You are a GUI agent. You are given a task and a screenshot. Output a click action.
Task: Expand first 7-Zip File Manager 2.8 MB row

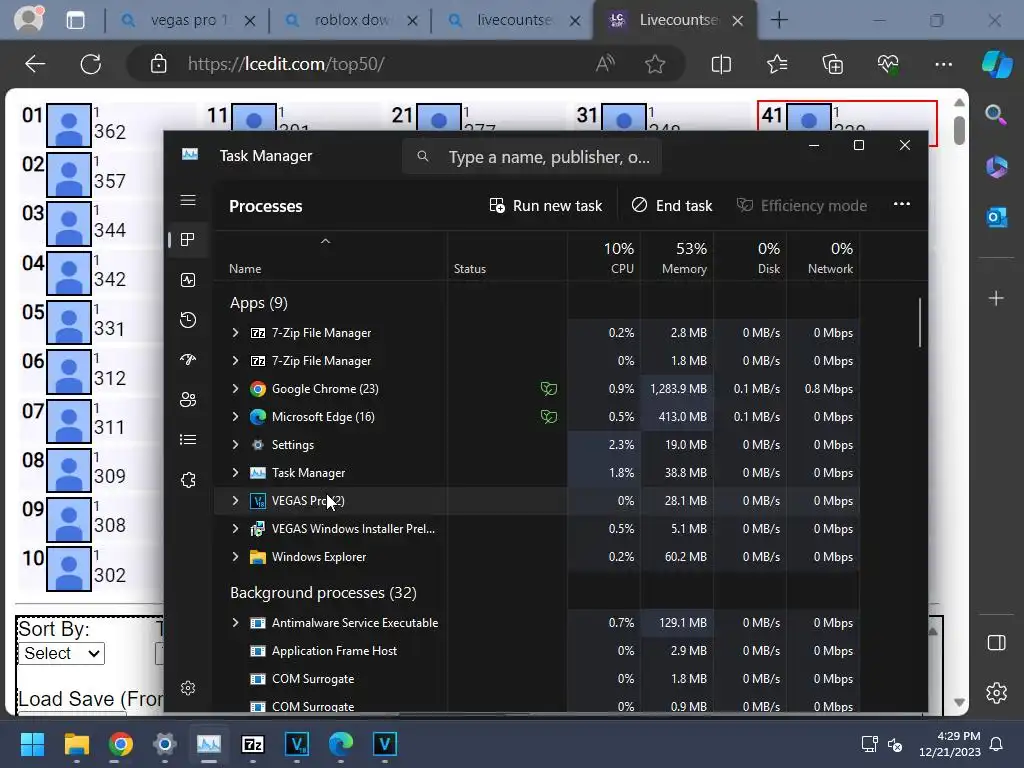click(235, 332)
